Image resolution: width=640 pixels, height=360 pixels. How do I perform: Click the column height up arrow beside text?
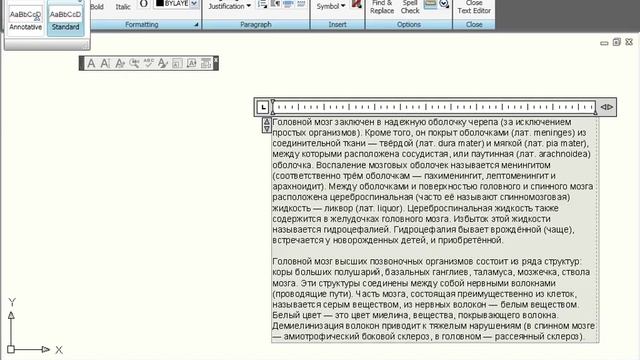click(x=267, y=122)
